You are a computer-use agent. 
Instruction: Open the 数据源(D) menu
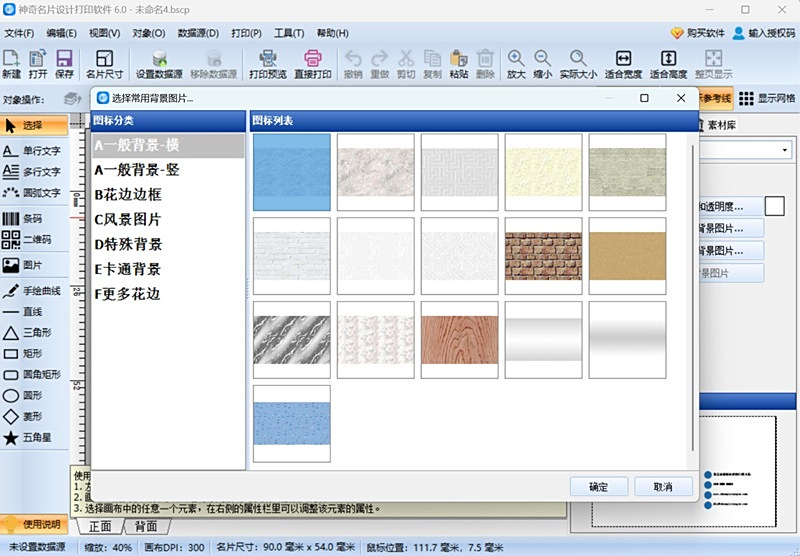coord(198,33)
